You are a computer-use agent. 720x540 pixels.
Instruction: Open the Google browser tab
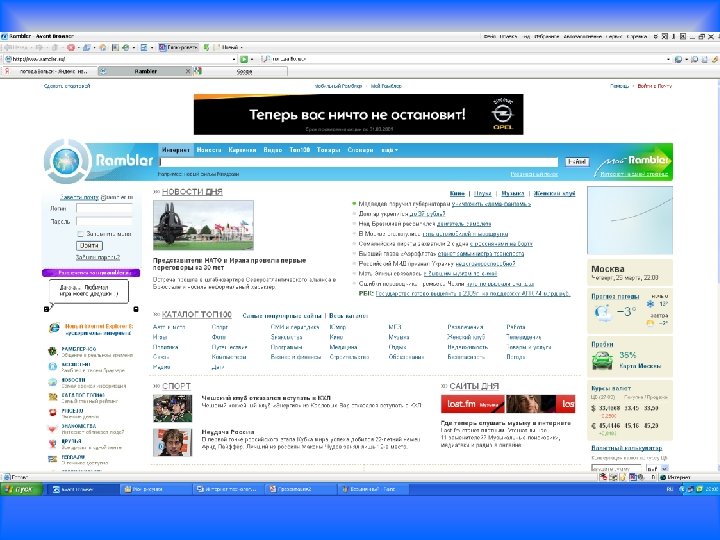coord(240,71)
